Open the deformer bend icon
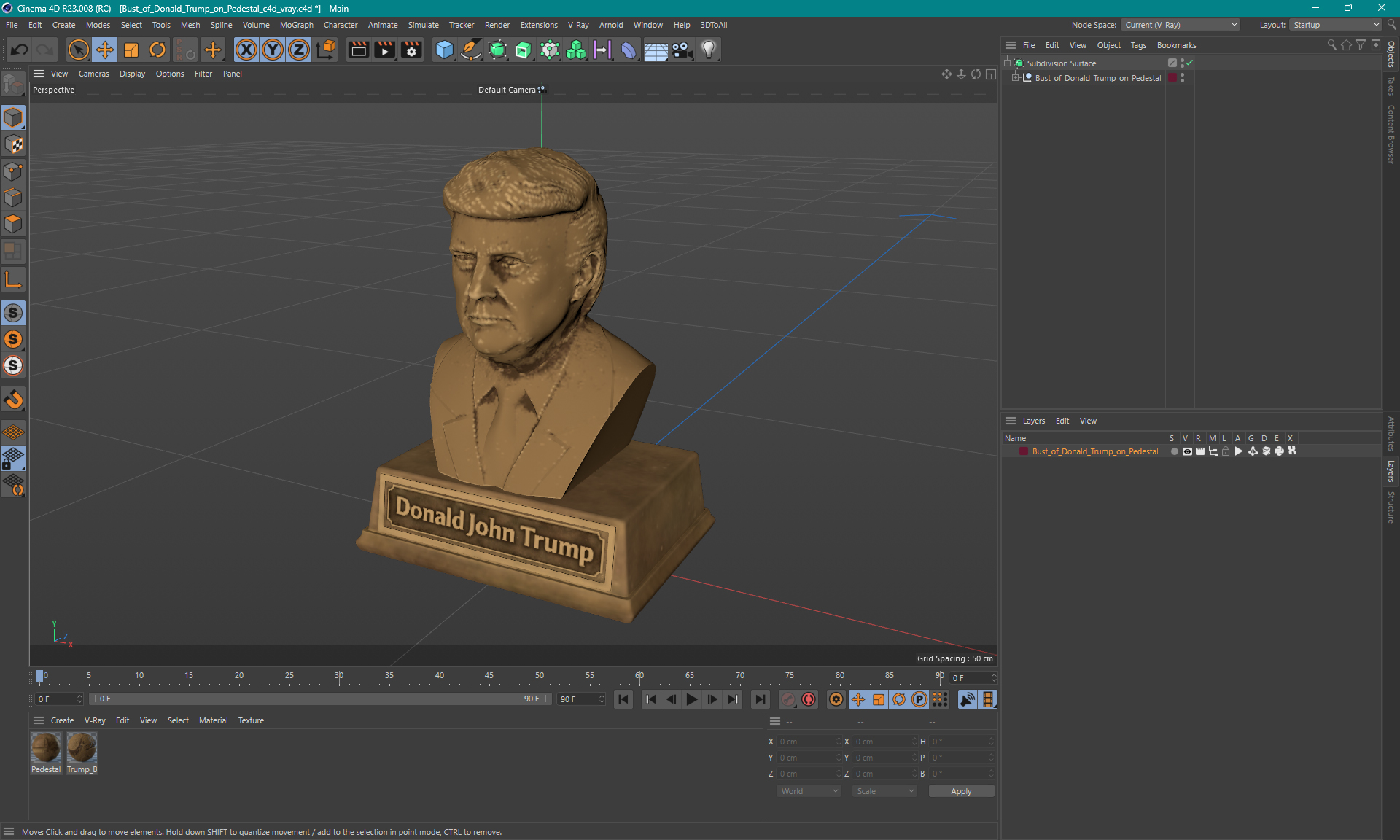1400x840 pixels. pos(629,50)
